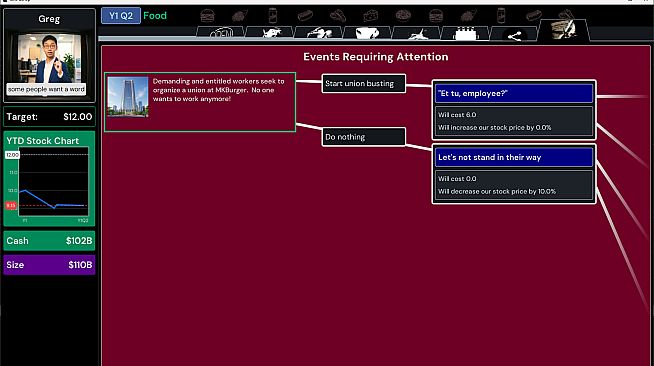Open the domed building tab
Viewport: 654px width, 366px height.
pos(220,33)
